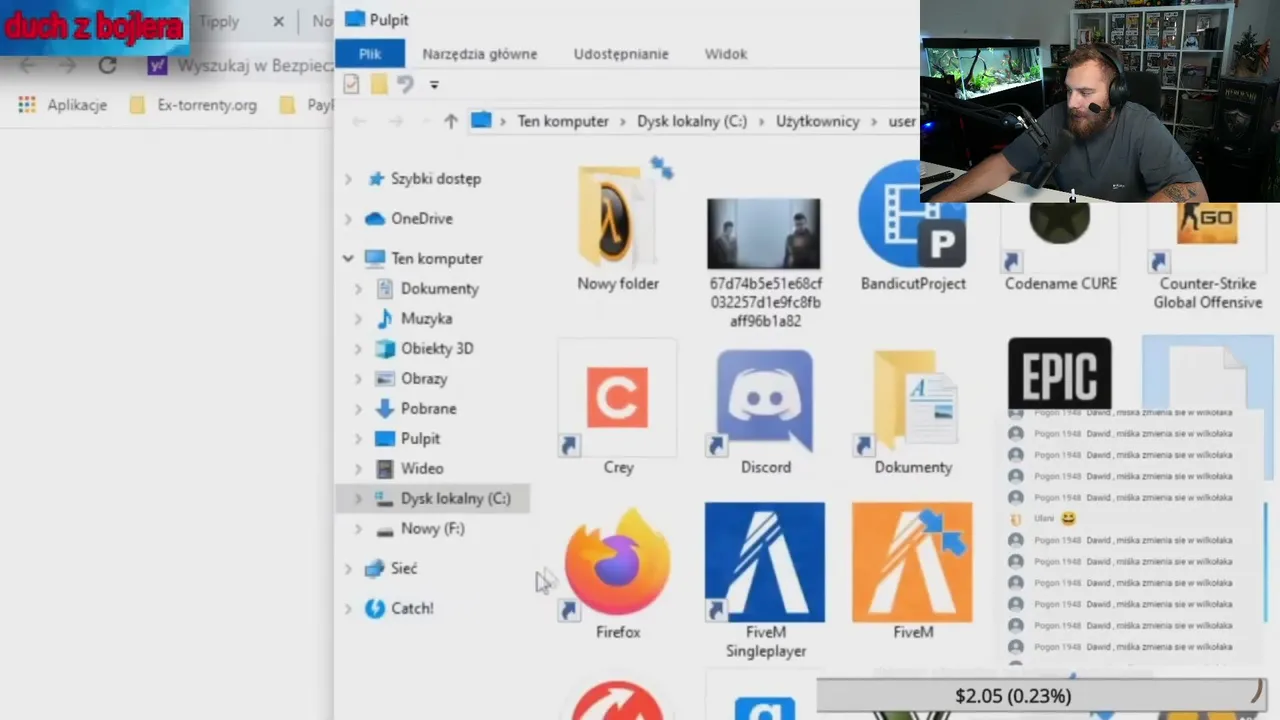Expand the Dokumenty node in navigation pane

358,289
